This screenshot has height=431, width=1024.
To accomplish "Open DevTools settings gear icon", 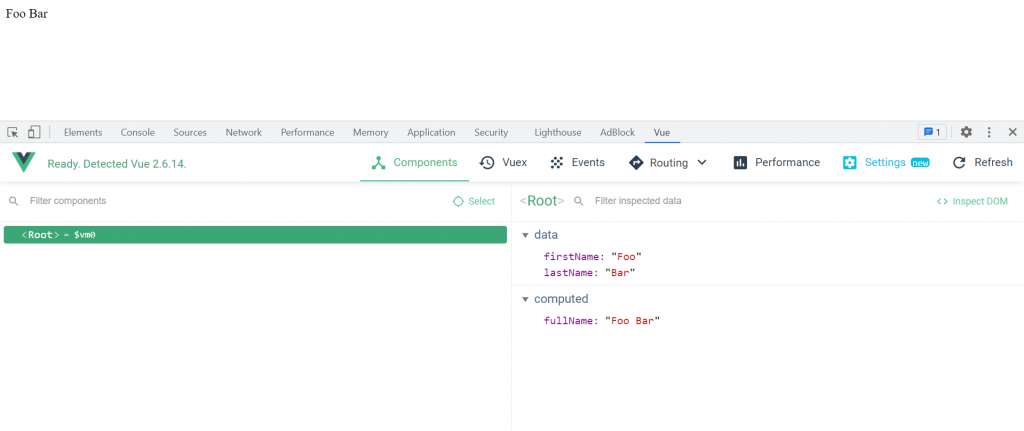I will (966, 132).
